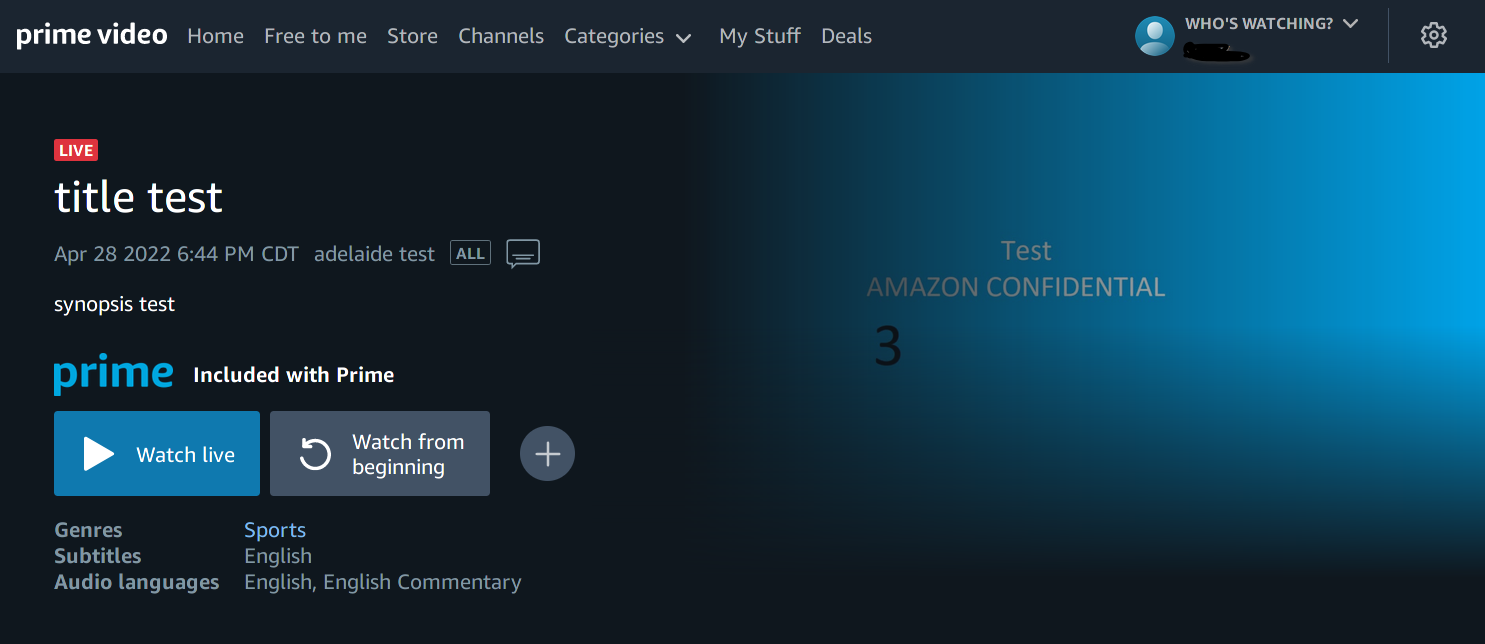Open the Channels page

click(501, 37)
